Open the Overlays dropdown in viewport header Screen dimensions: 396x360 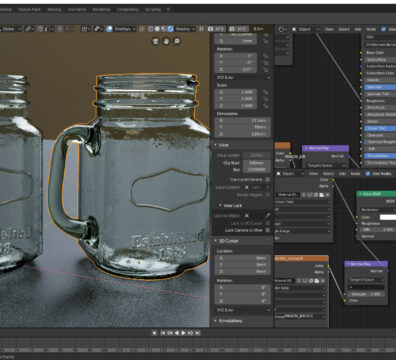pyautogui.click(x=125, y=29)
